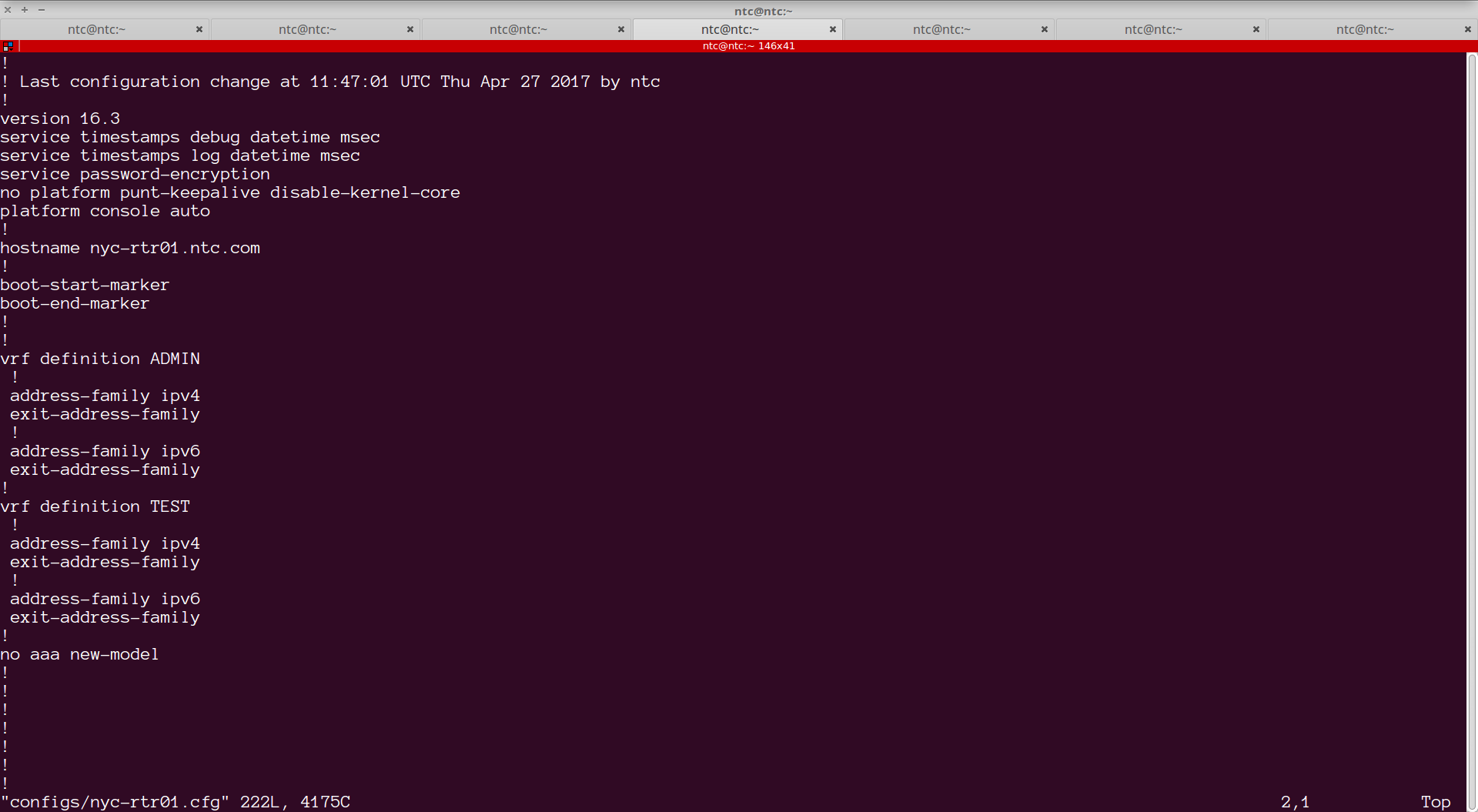Viewport: 1478px width, 812px height.
Task: Switch to the fifth ntc@ntc:~ tab
Action: click(x=941, y=29)
